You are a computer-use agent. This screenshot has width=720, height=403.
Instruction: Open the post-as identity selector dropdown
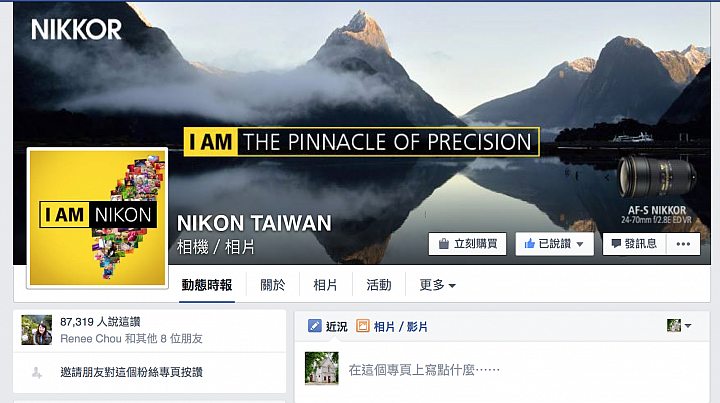point(679,325)
